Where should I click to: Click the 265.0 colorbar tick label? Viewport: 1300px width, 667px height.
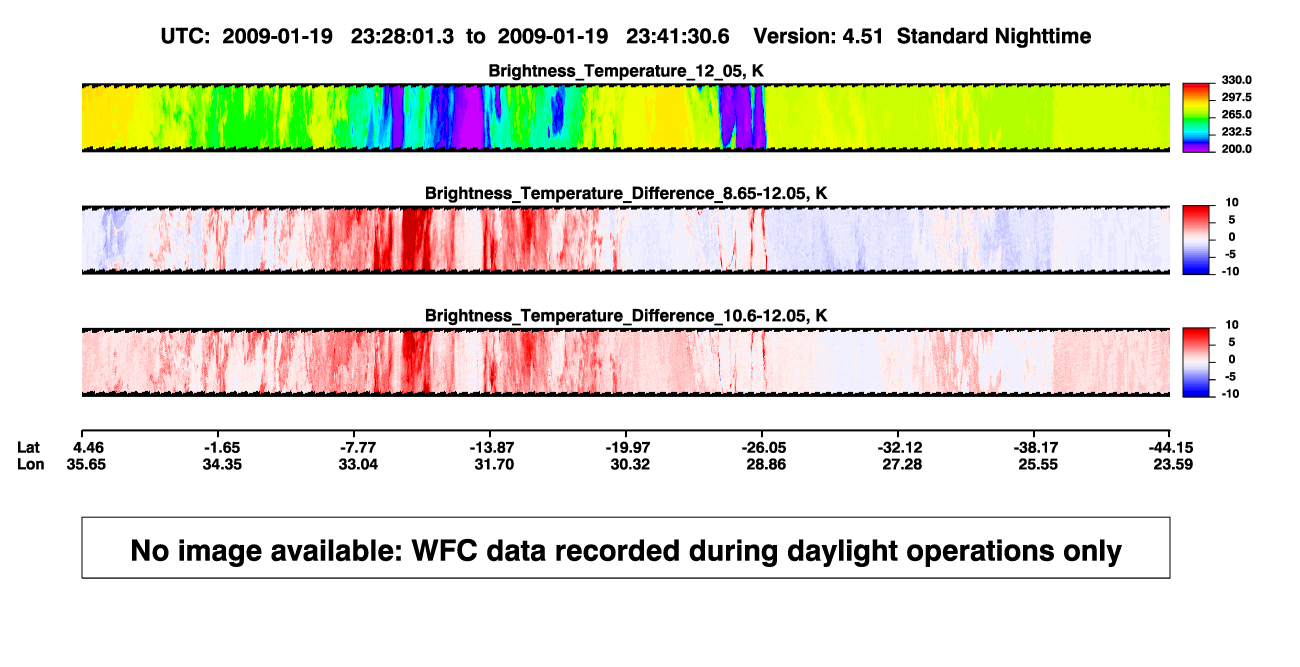[1236, 114]
